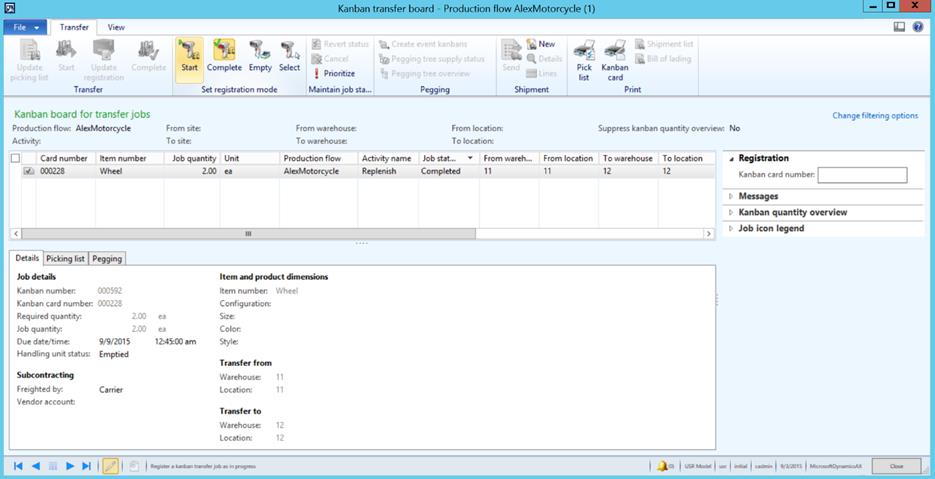Select the Replenish activity name cell
The width and height of the screenshot is (935, 479).
tap(388, 171)
